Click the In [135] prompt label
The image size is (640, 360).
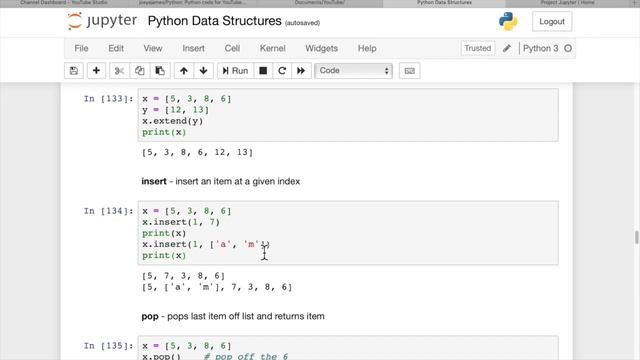click(109, 346)
